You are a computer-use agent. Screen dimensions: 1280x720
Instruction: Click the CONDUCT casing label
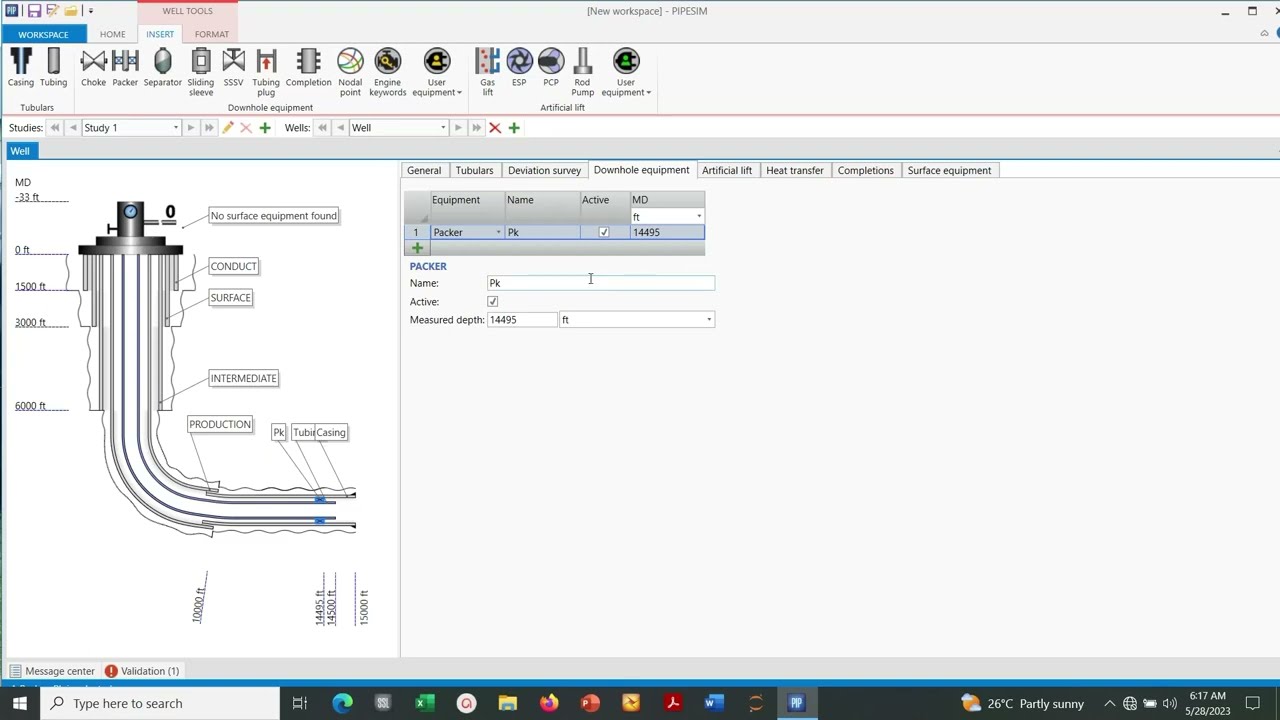pyautogui.click(x=234, y=266)
